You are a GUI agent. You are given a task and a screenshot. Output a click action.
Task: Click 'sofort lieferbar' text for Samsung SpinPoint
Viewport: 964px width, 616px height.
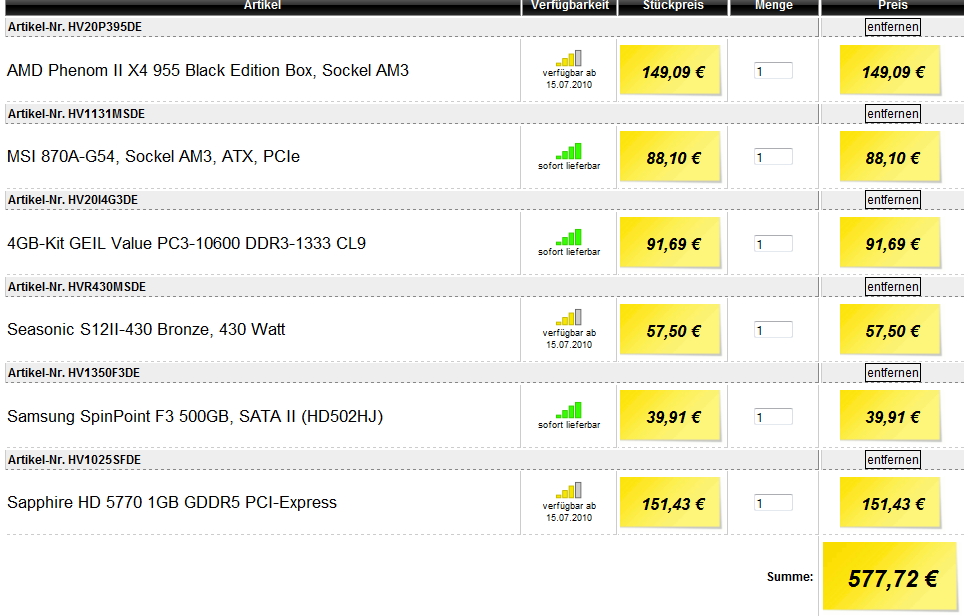pyautogui.click(x=569, y=425)
